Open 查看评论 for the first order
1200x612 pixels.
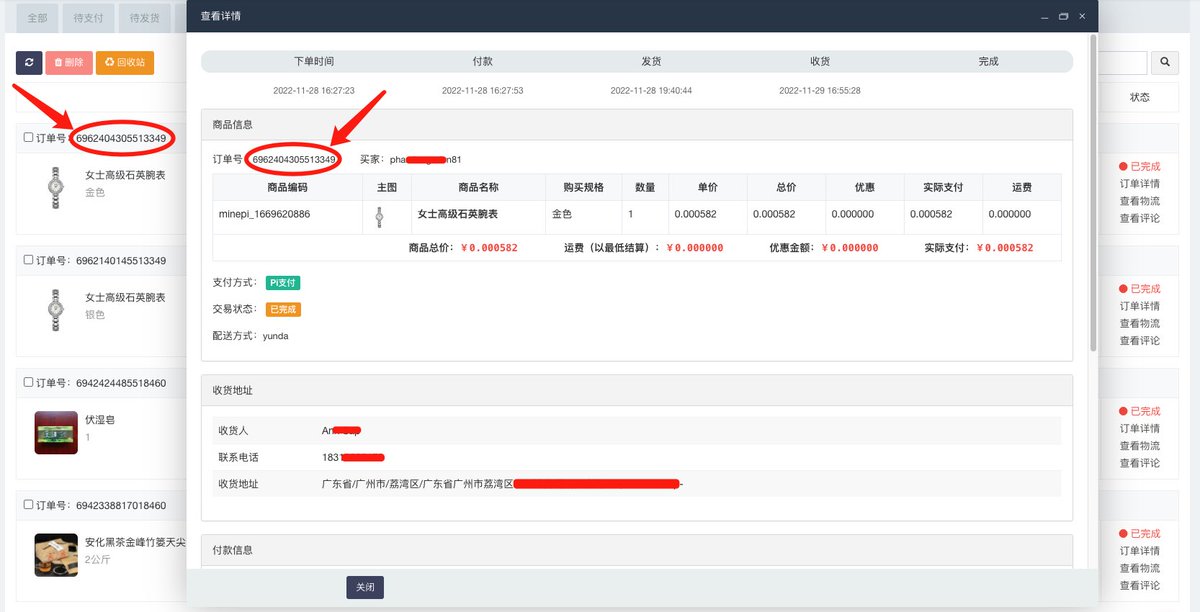click(x=1139, y=218)
